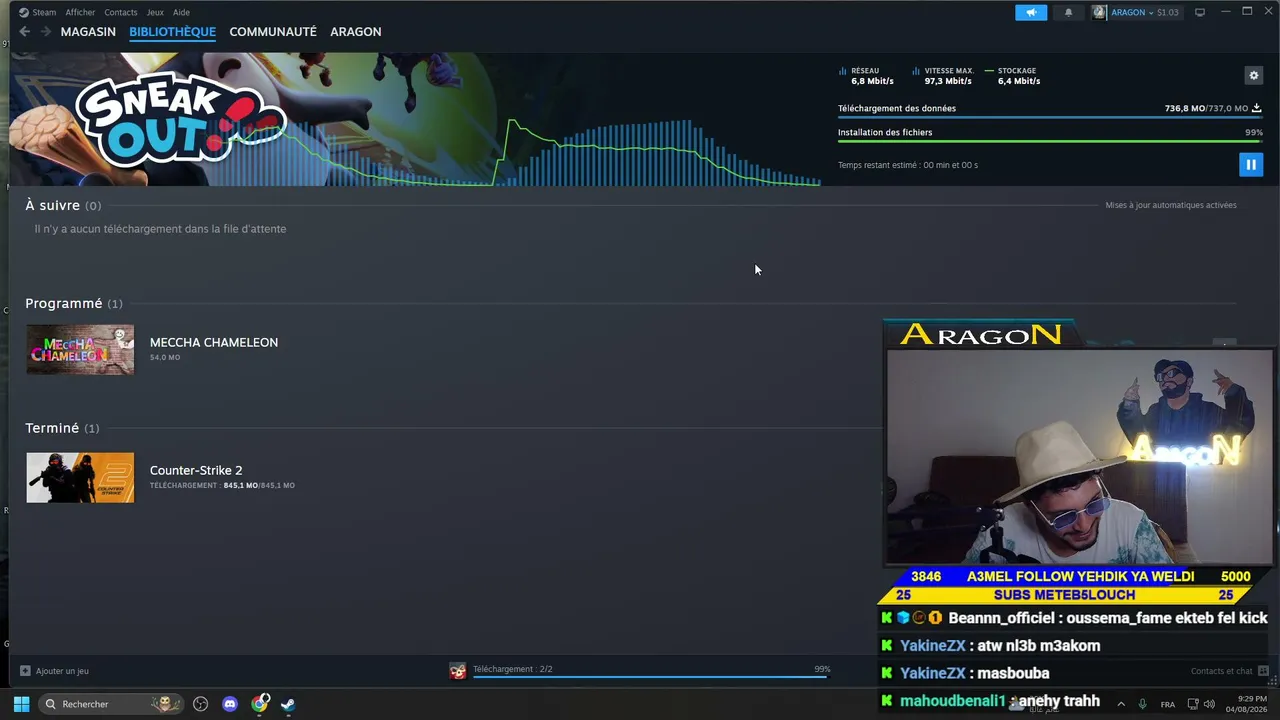Go forward with the Steam forward arrow

click(x=45, y=32)
